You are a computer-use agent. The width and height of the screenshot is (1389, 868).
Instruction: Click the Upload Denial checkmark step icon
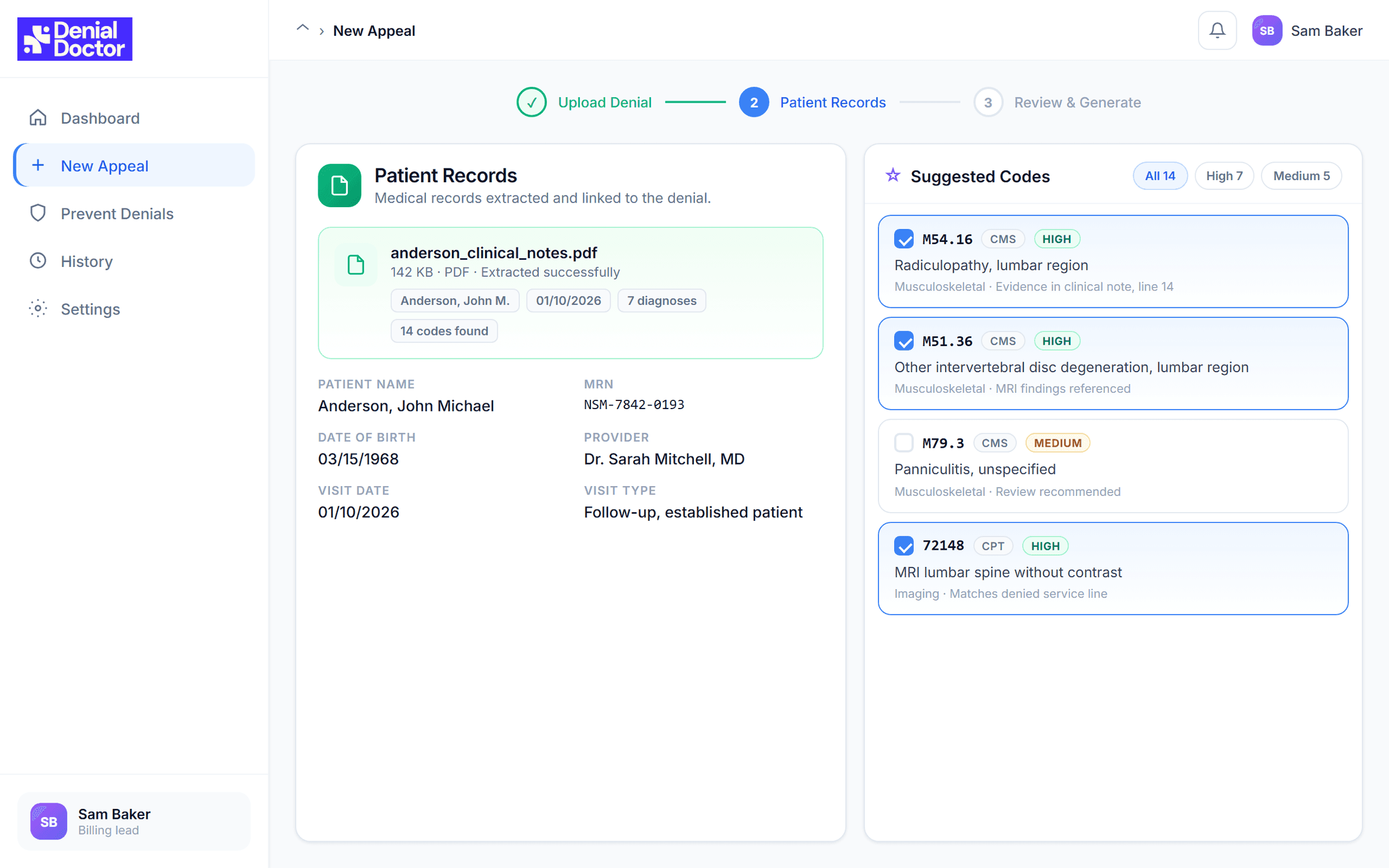[x=531, y=102]
